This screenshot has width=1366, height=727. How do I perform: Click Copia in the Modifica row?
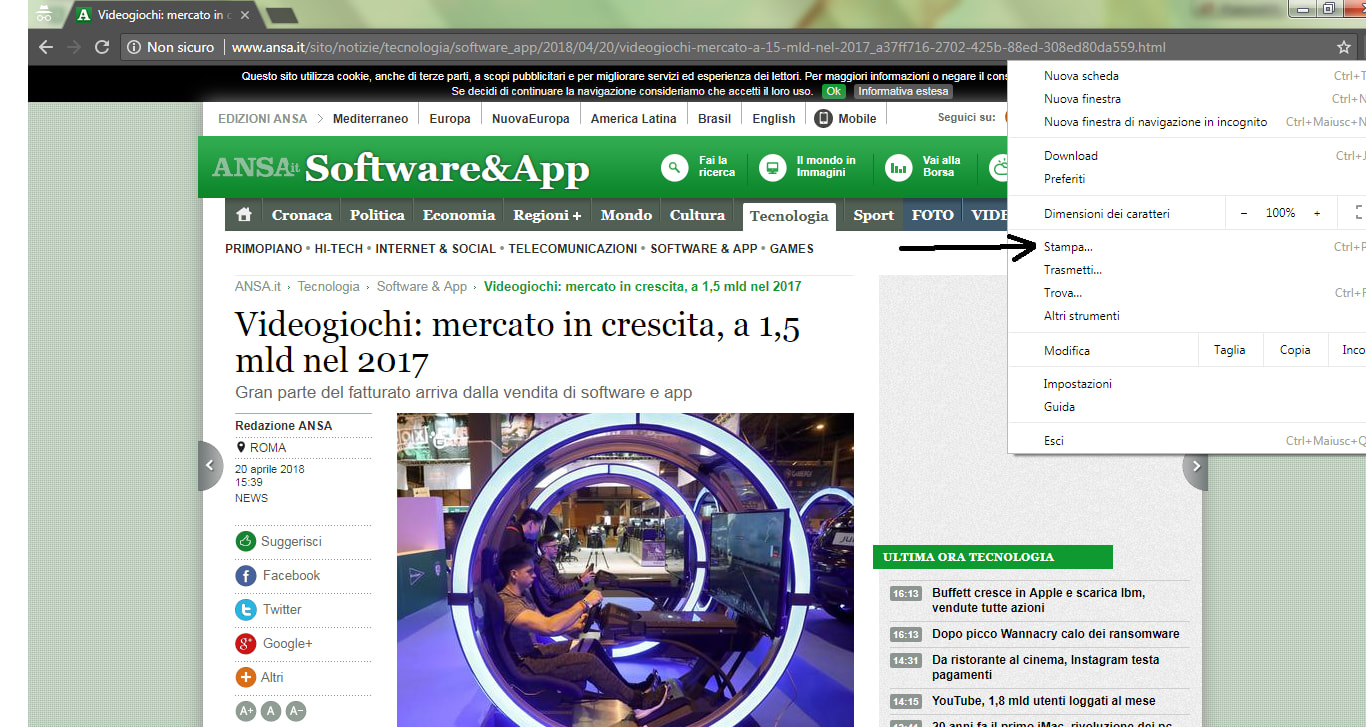pyautogui.click(x=1294, y=350)
